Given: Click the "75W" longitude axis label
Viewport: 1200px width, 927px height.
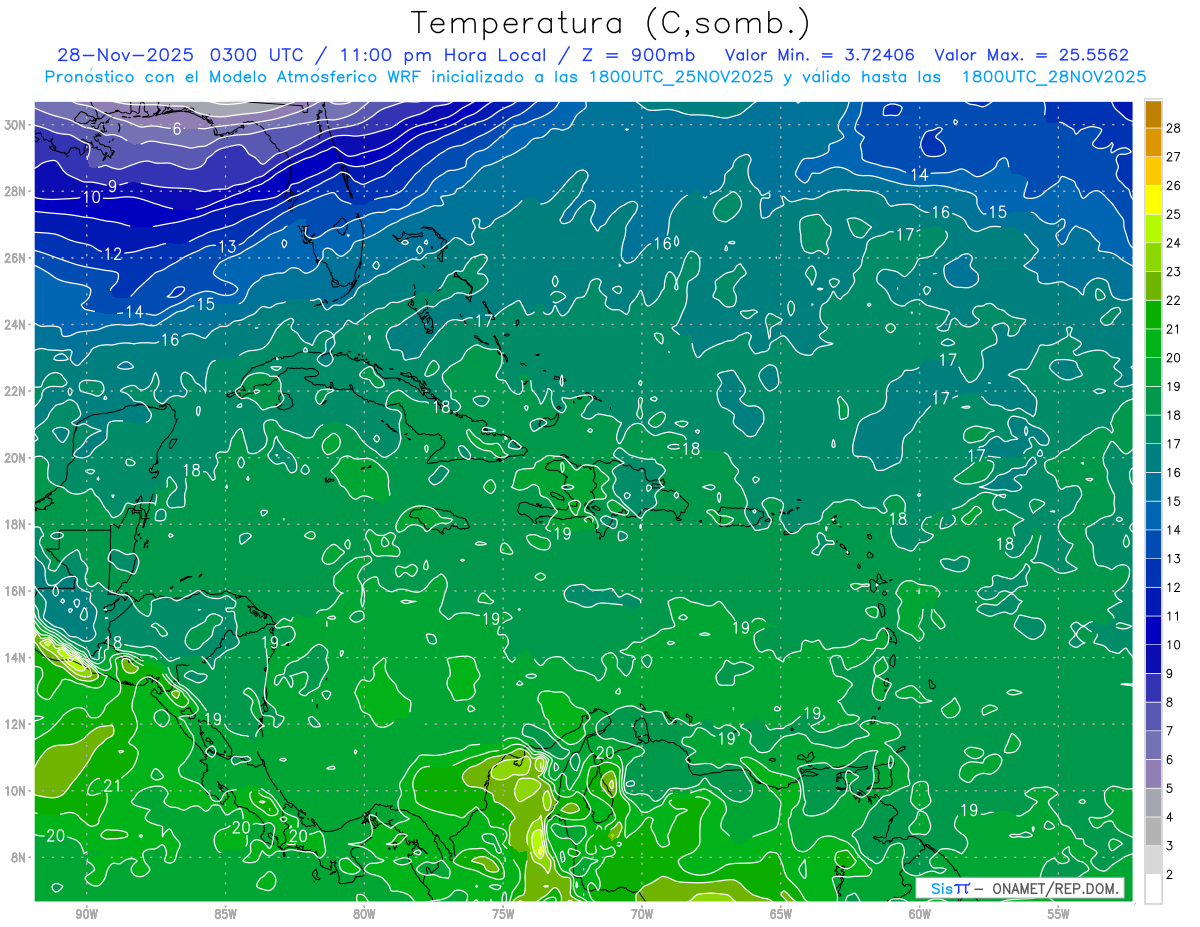Looking at the screenshot, I should click(503, 914).
